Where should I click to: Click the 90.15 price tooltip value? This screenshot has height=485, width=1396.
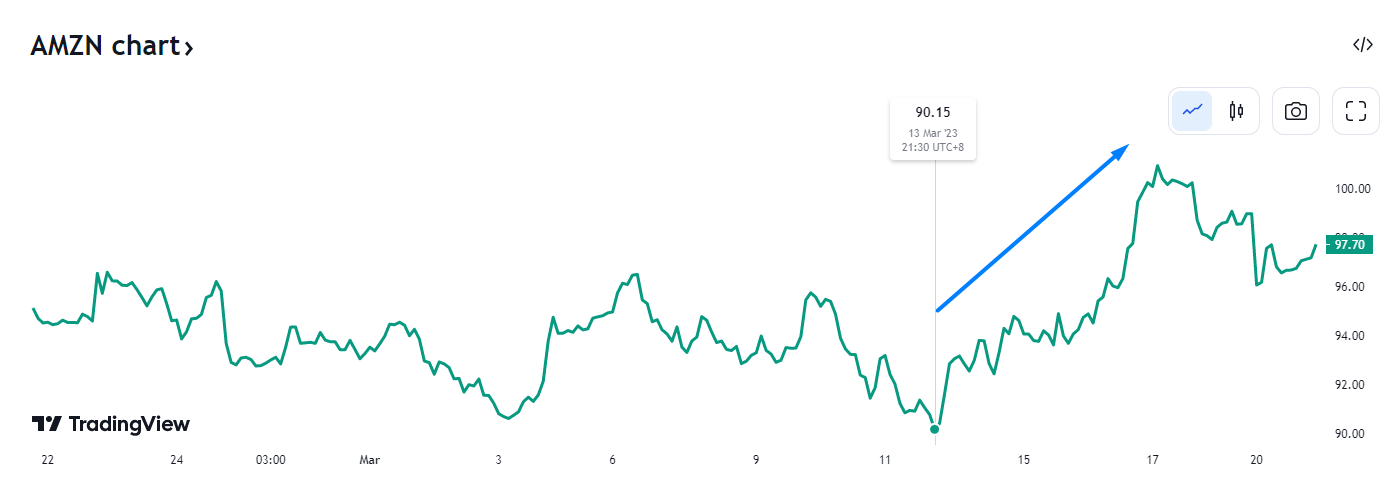933,111
